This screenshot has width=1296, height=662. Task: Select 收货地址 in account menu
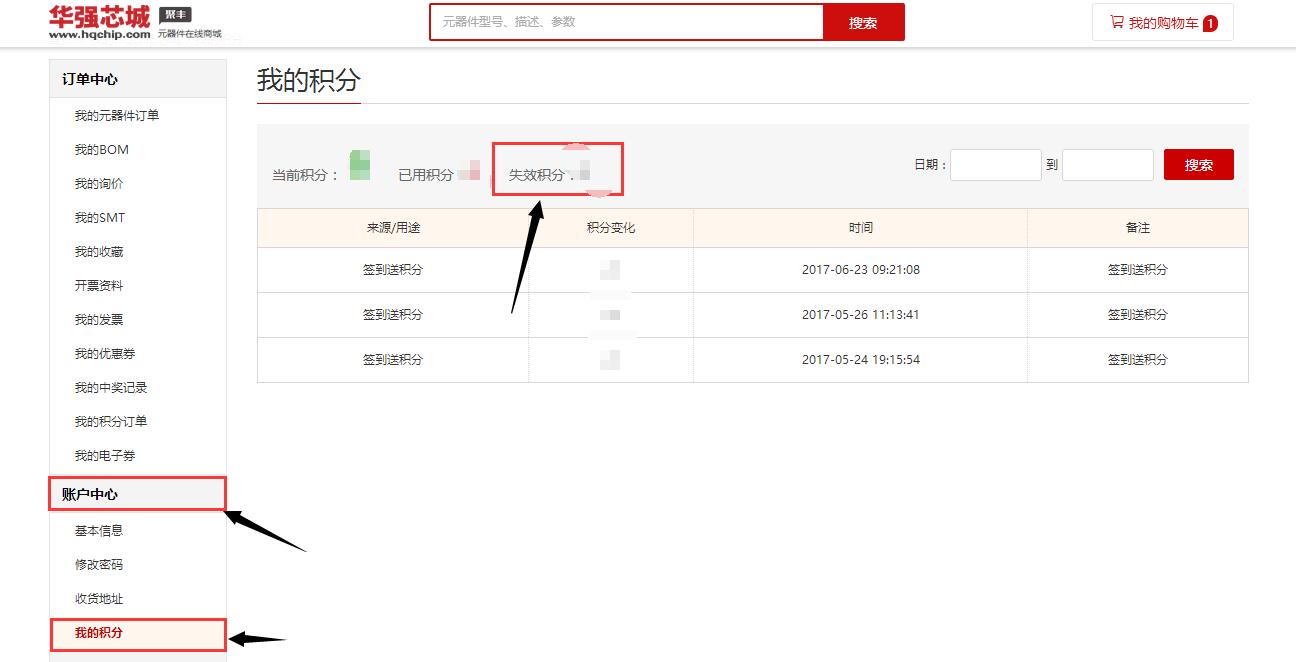[x=99, y=599]
